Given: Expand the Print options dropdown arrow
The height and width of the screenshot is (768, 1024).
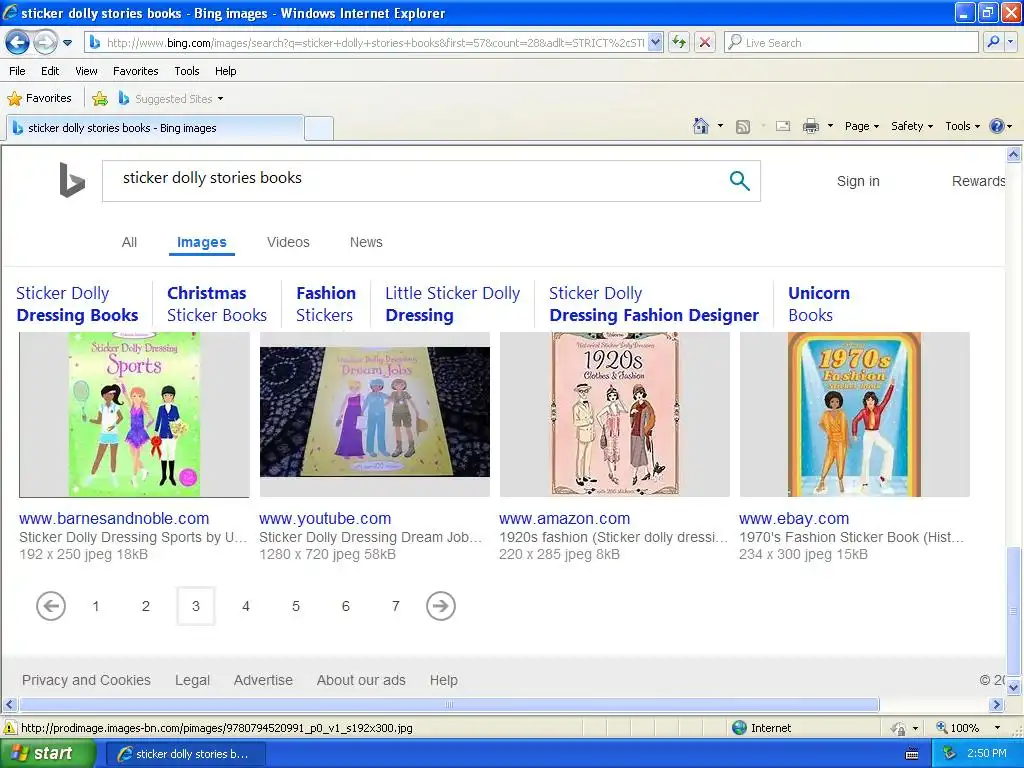Looking at the screenshot, I should 830,126.
